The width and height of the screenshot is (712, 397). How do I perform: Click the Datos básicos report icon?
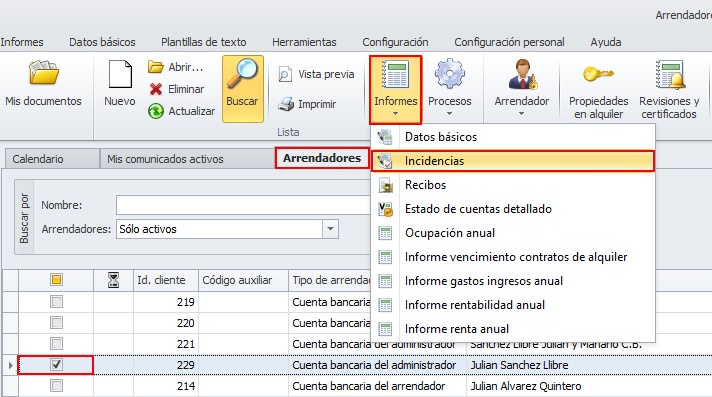pyautogui.click(x=385, y=137)
